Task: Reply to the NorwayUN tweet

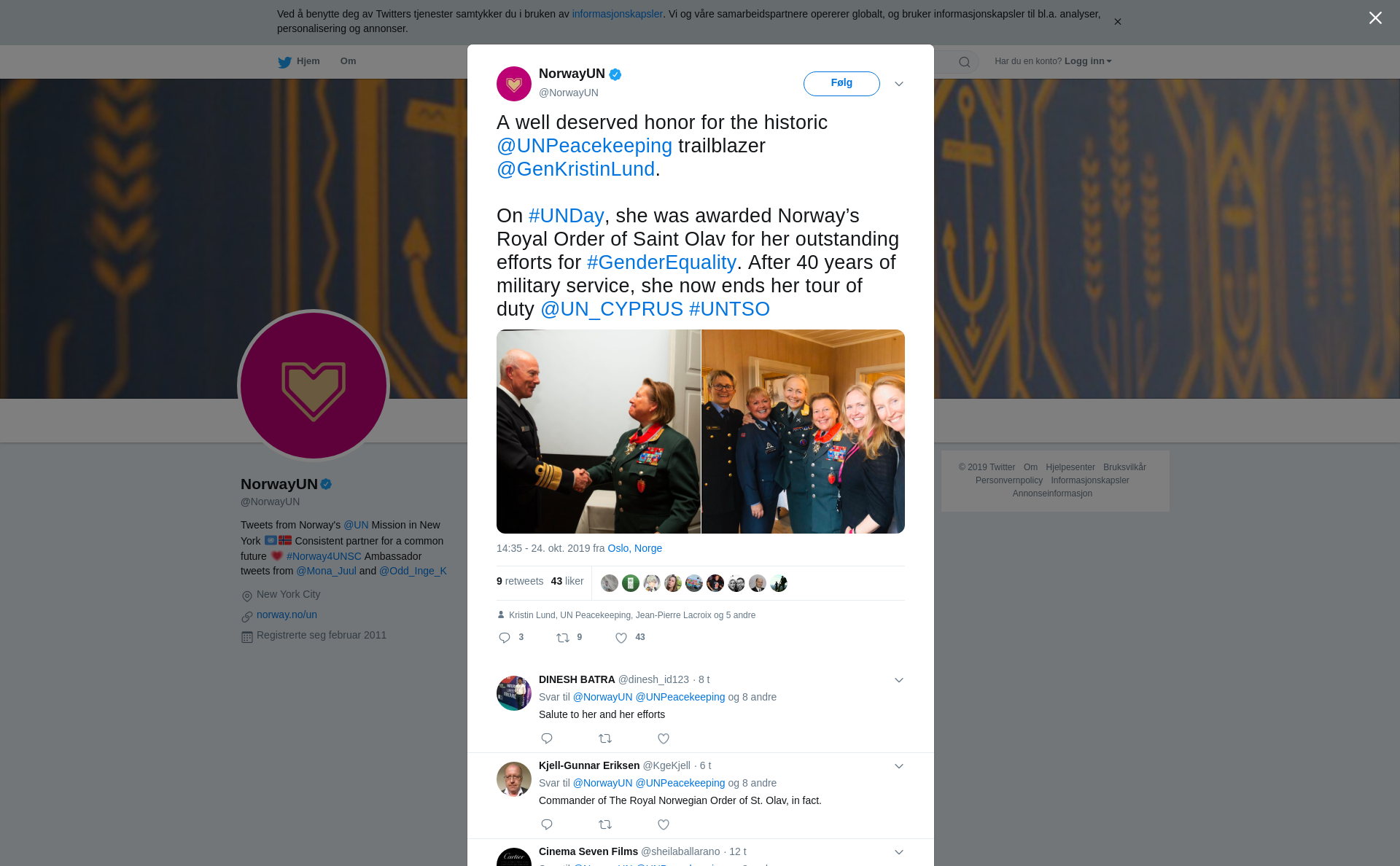Action: tap(505, 638)
